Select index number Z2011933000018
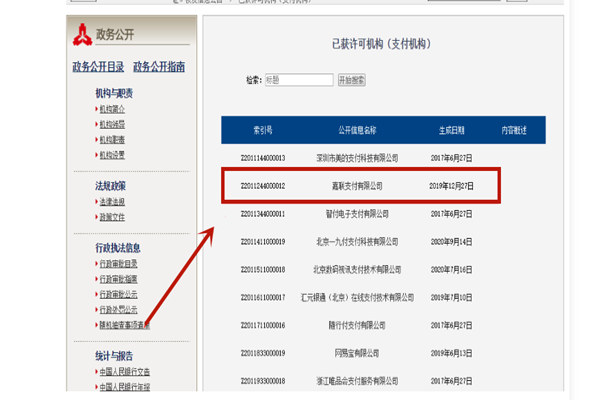The image size is (600, 400). [263, 381]
